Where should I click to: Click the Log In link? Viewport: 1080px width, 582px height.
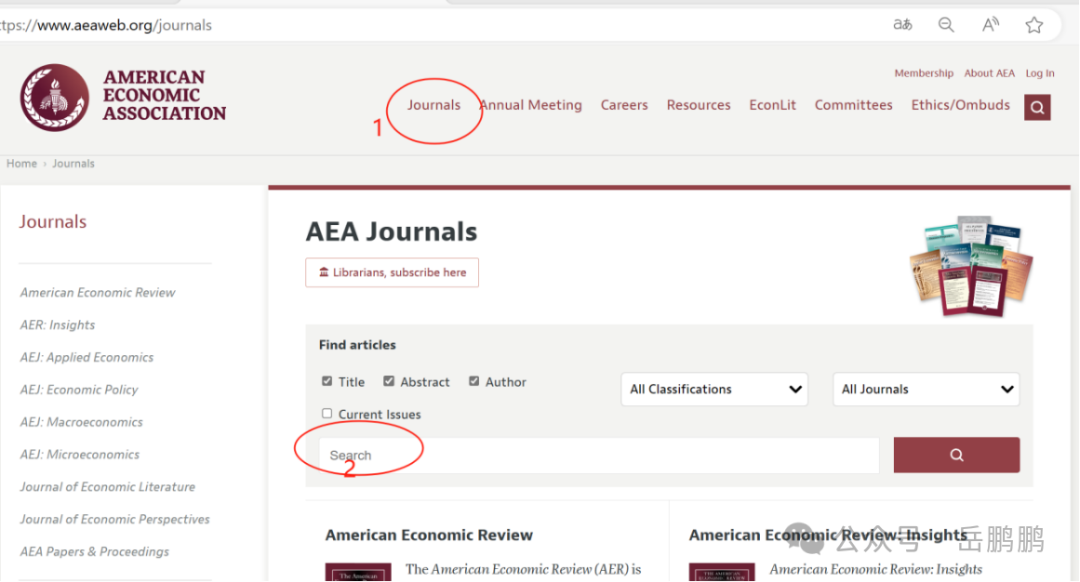[1039, 73]
